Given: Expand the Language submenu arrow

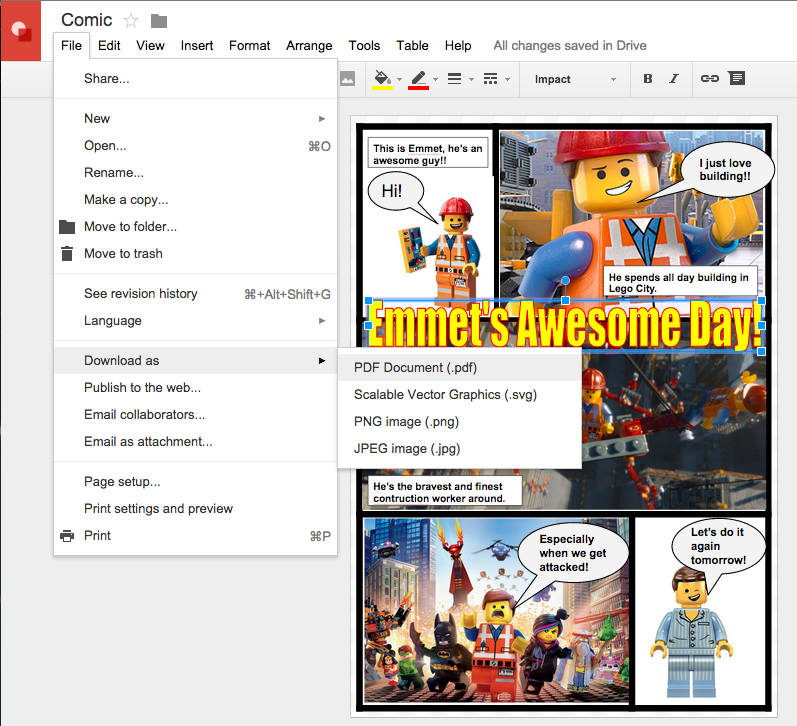Looking at the screenshot, I should (322, 321).
